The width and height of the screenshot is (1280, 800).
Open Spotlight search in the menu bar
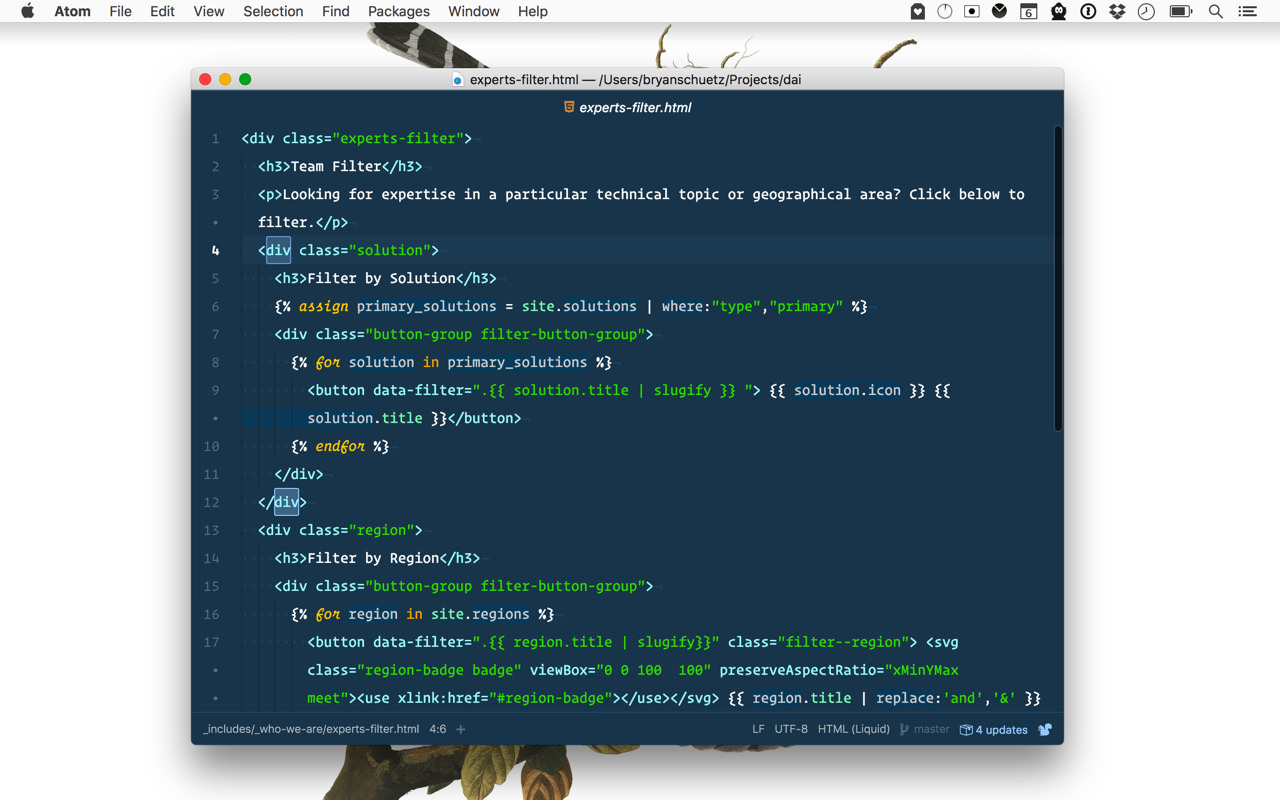coord(1215,11)
